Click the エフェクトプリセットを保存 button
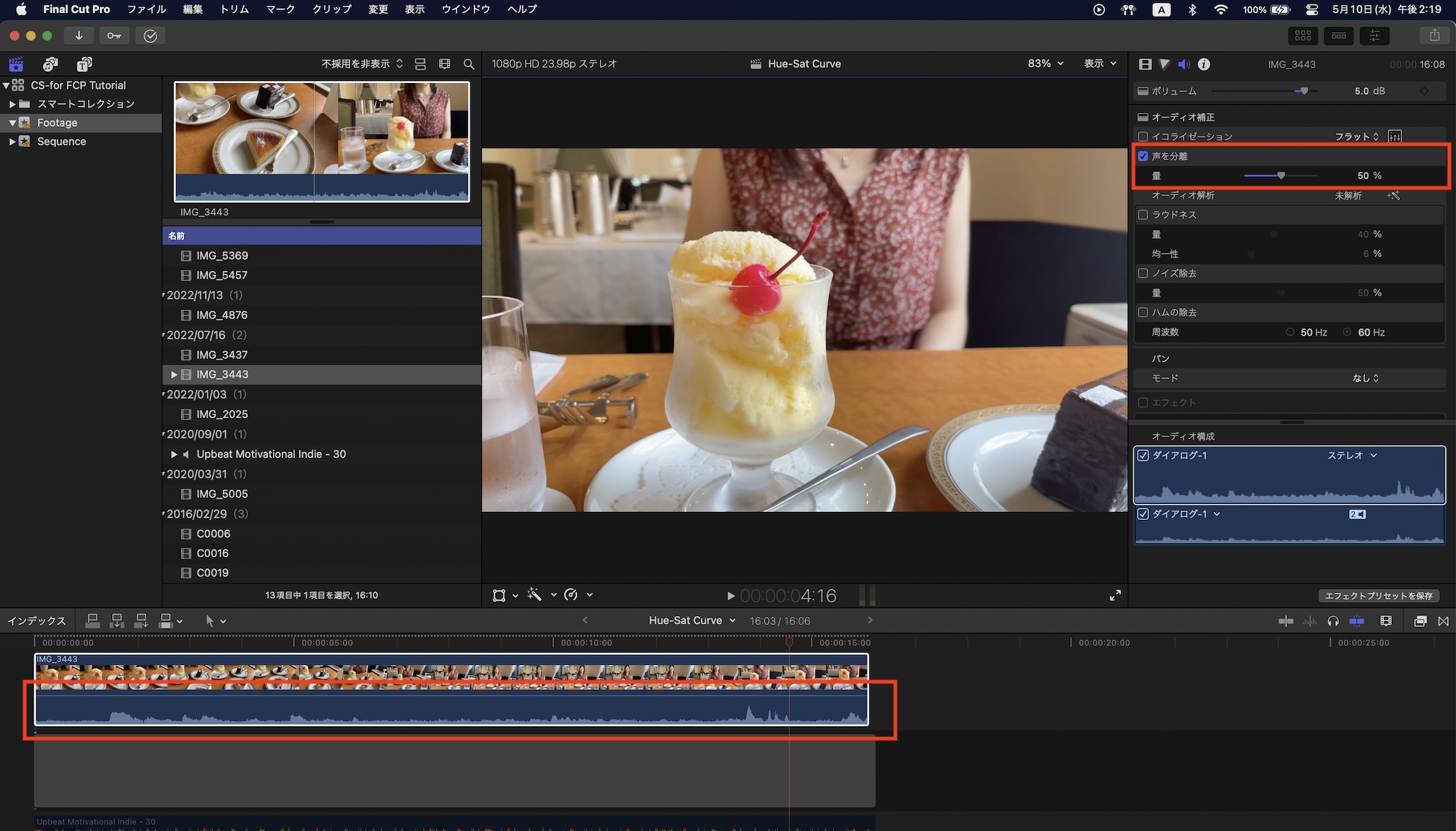Viewport: 1456px width, 831px height. [1378, 596]
